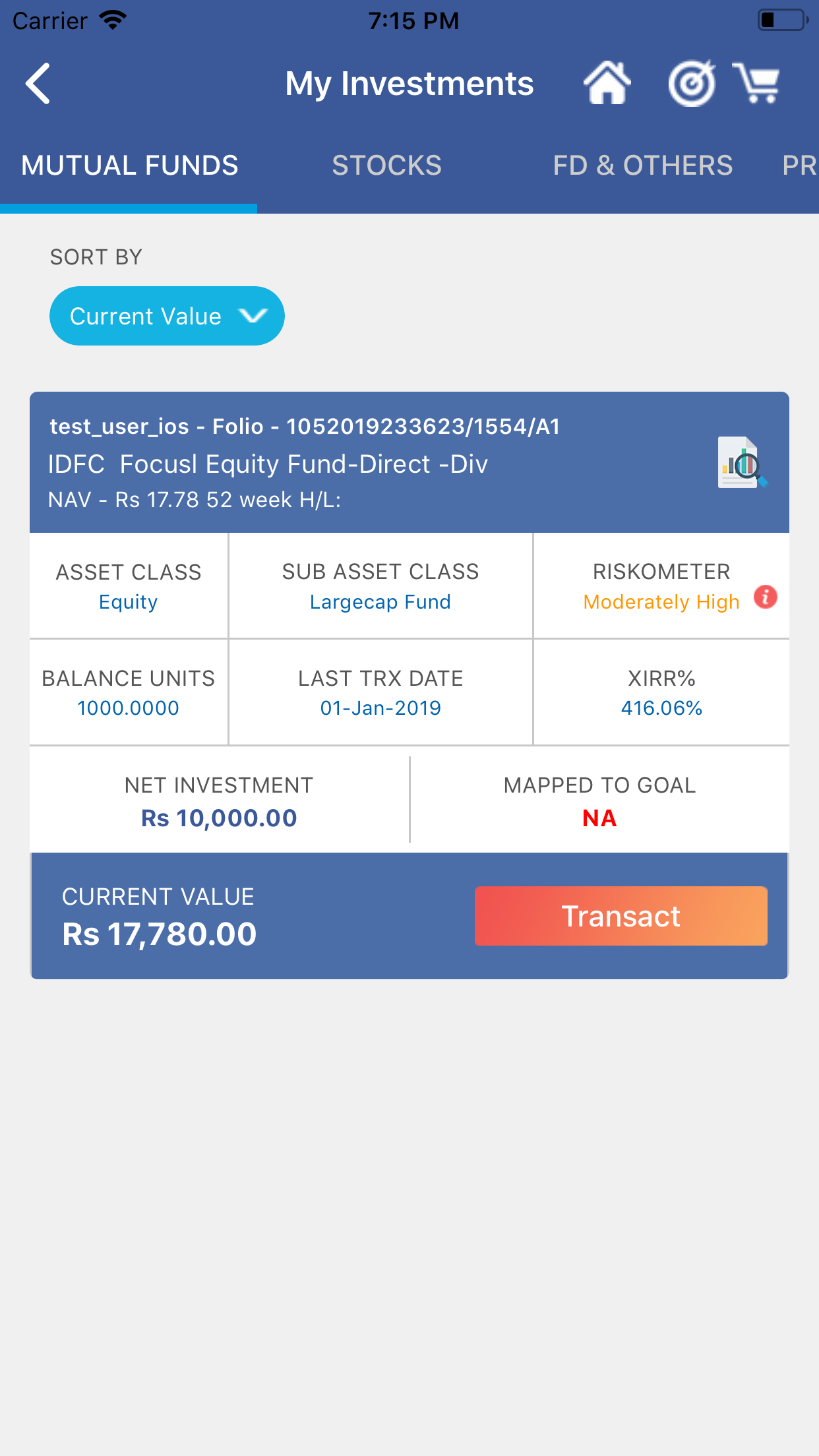Tap the Largecap Fund sub asset link
The width and height of the screenshot is (819, 1456).
(x=380, y=602)
